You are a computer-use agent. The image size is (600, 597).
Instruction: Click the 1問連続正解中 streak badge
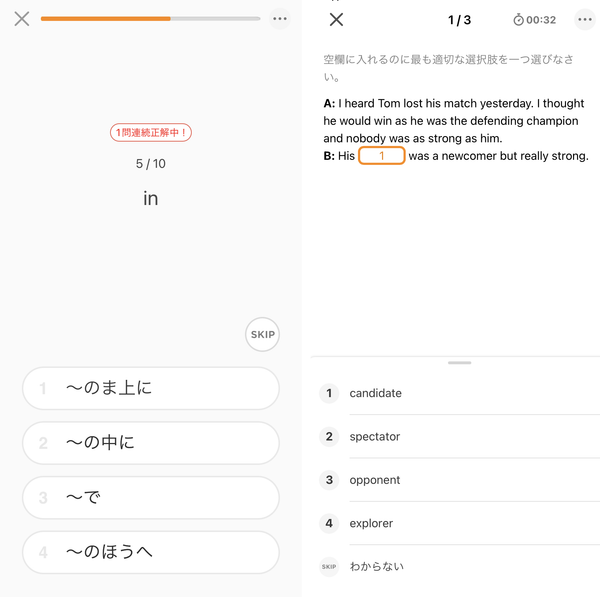[151, 132]
